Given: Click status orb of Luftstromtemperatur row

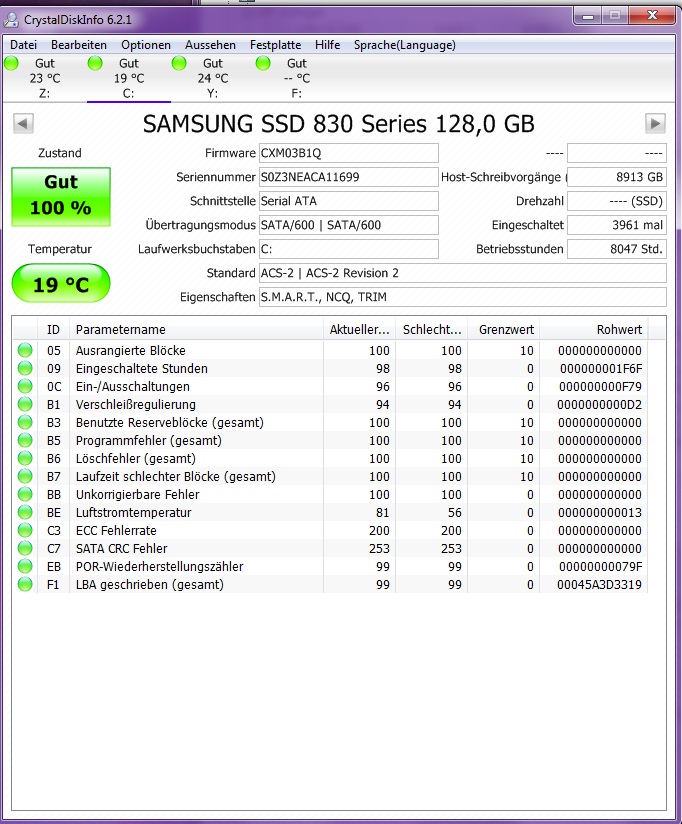Looking at the screenshot, I should tap(25, 512).
